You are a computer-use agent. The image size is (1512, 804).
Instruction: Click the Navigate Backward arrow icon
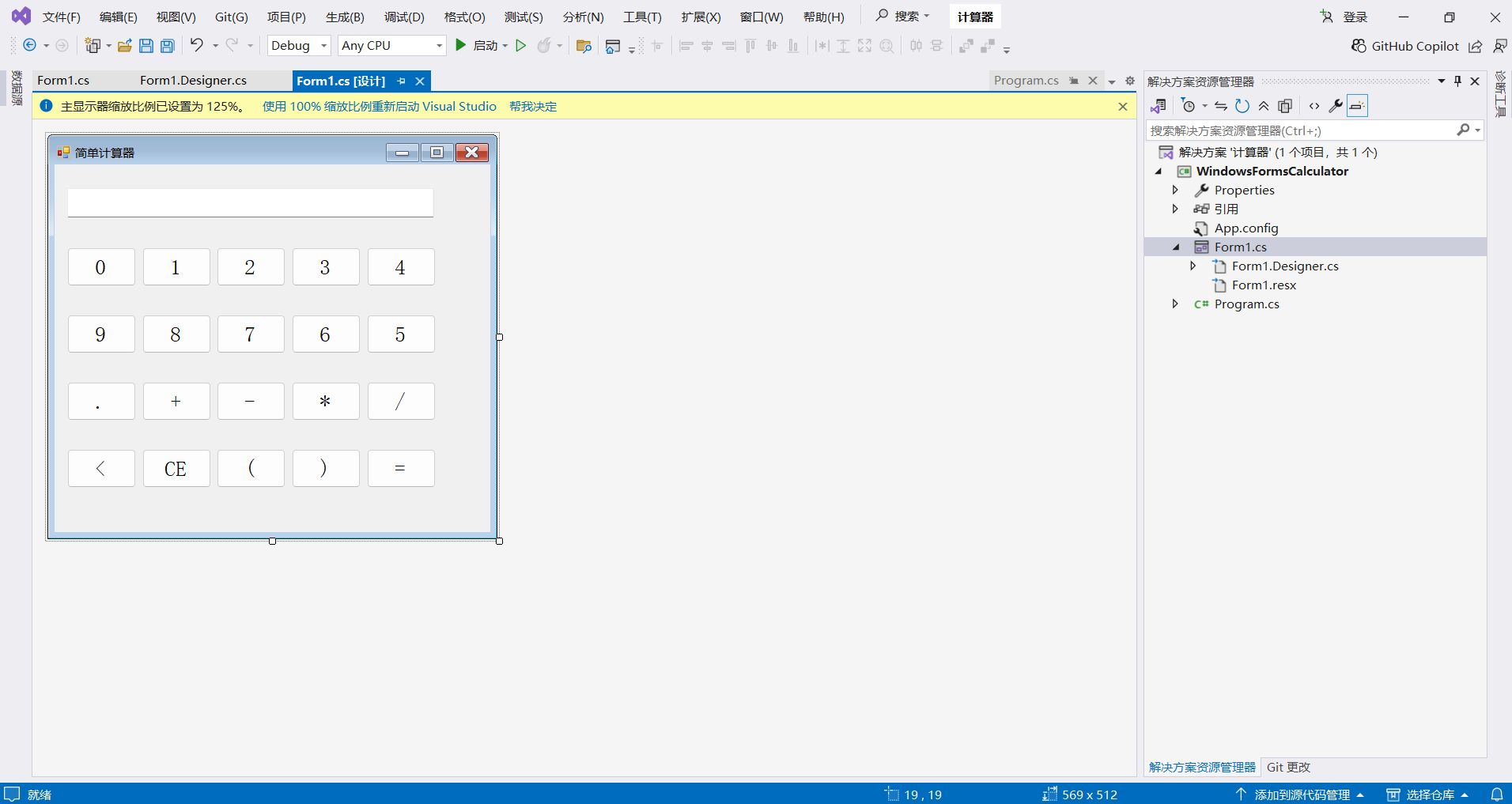(29, 46)
